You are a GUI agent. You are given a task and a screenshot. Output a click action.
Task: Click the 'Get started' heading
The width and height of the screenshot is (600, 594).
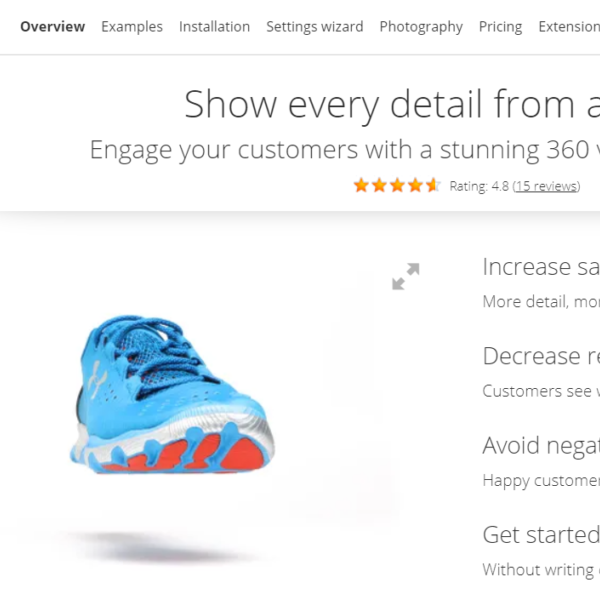click(541, 535)
